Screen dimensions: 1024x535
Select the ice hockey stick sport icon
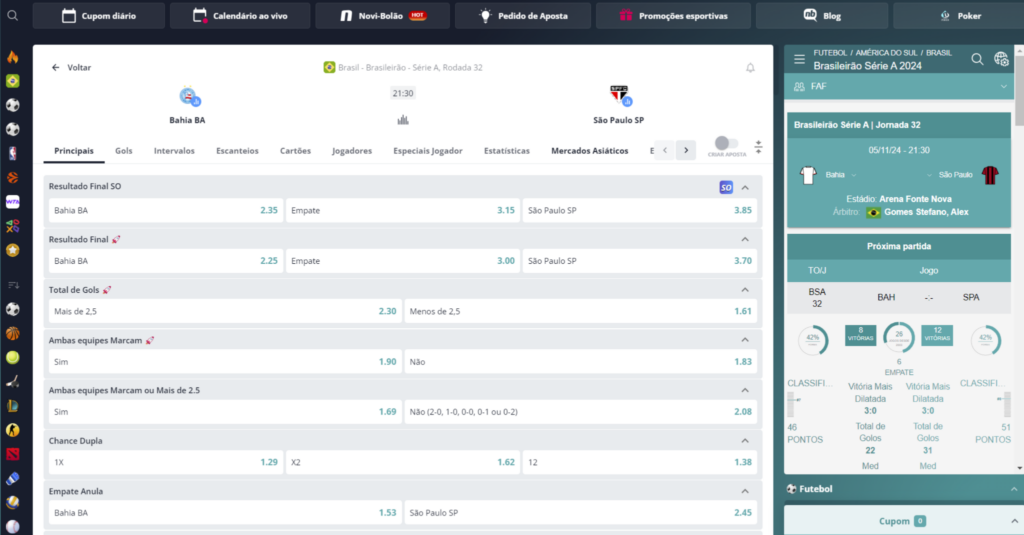[12, 381]
